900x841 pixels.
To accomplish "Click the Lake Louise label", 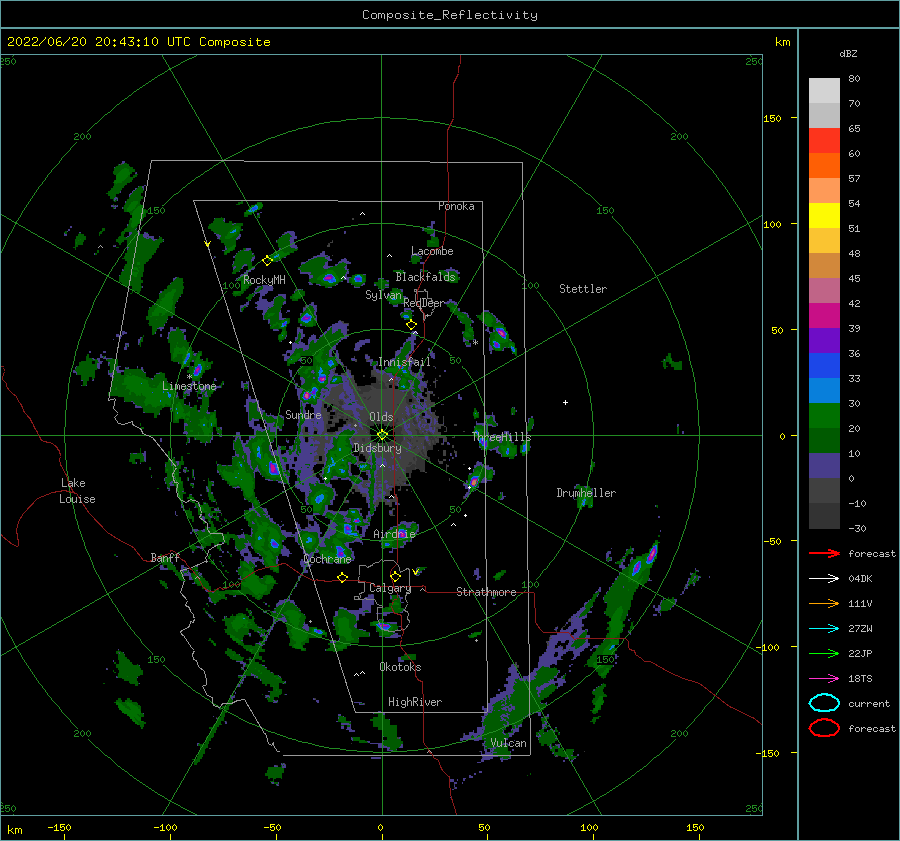I will pyautogui.click(x=77, y=491).
